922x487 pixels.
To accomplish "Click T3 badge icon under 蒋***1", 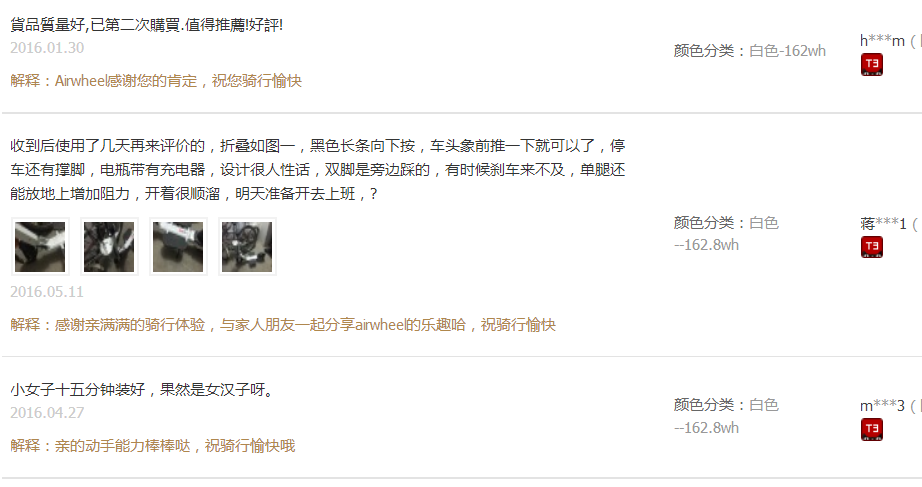I will [x=872, y=247].
